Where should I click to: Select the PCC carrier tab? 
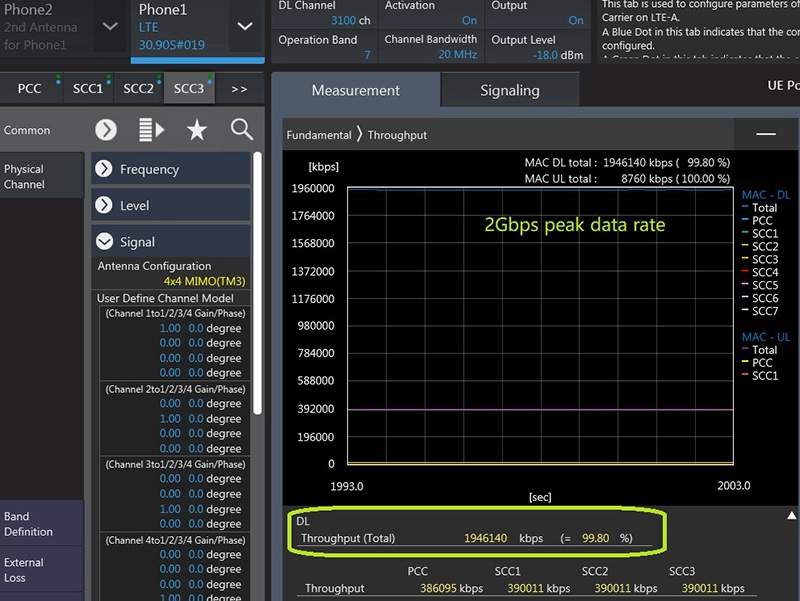click(x=30, y=89)
